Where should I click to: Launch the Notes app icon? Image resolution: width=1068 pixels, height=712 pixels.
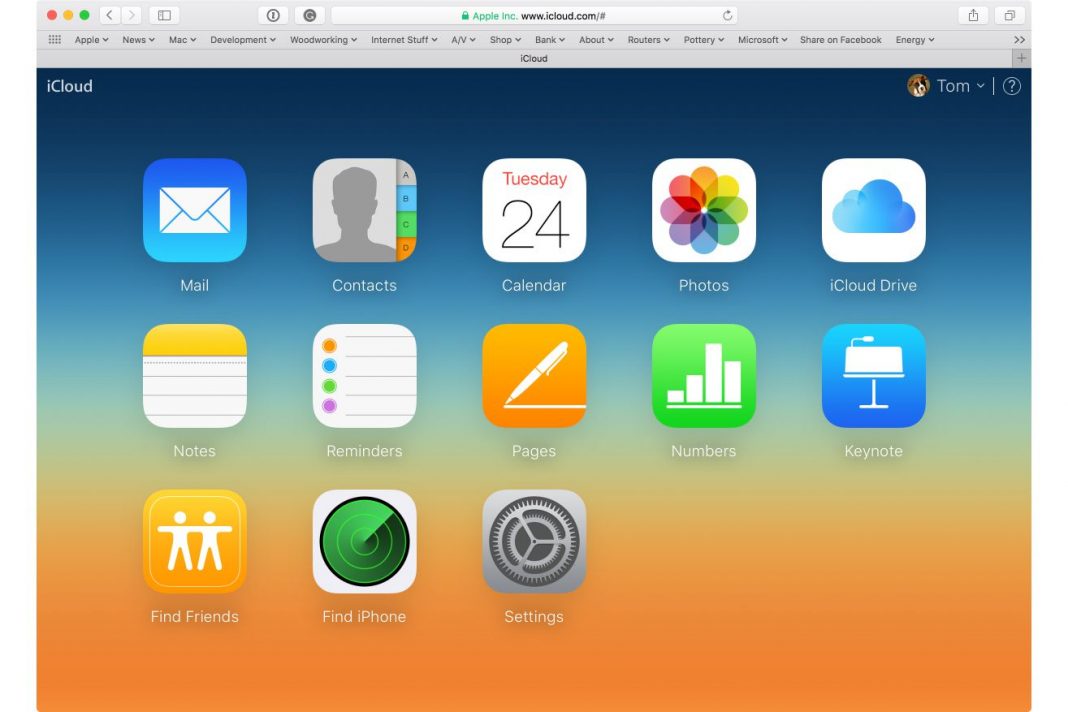(195, 376)
